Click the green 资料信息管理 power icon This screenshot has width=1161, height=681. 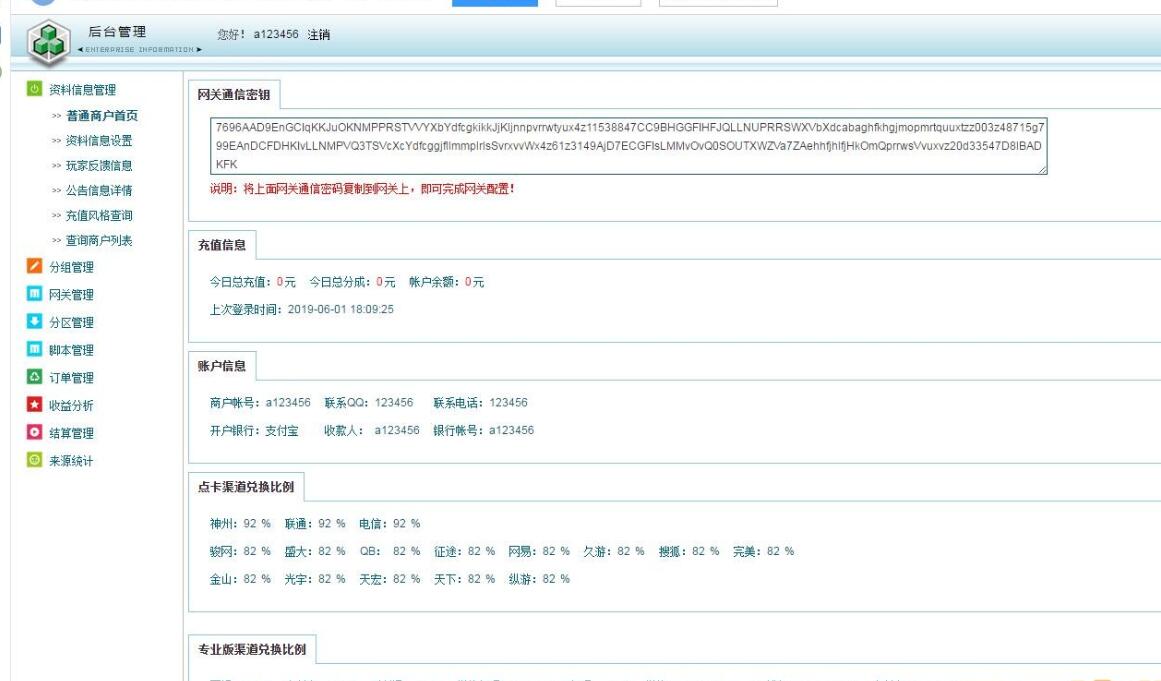[32, 90]
